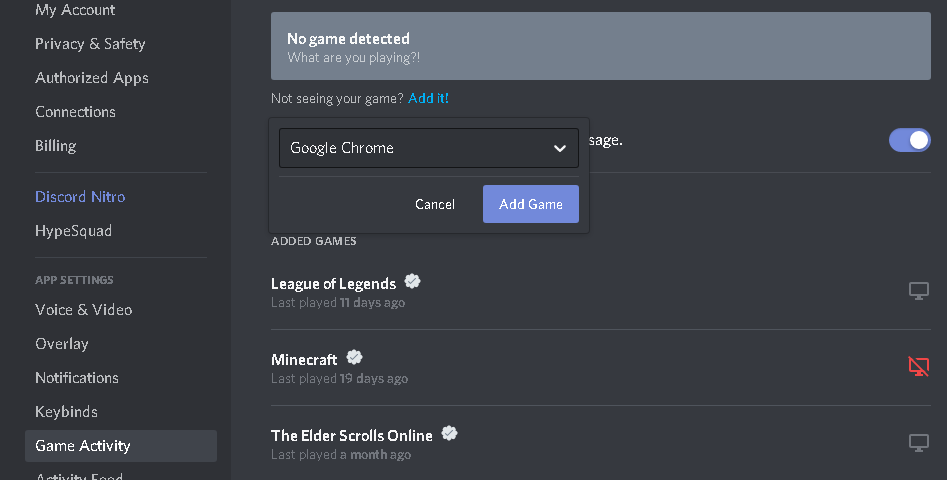The width and height of the screenshot is (947, 480).
Task: Go to Privacy & Safety settings
Action: coord(90,44)
